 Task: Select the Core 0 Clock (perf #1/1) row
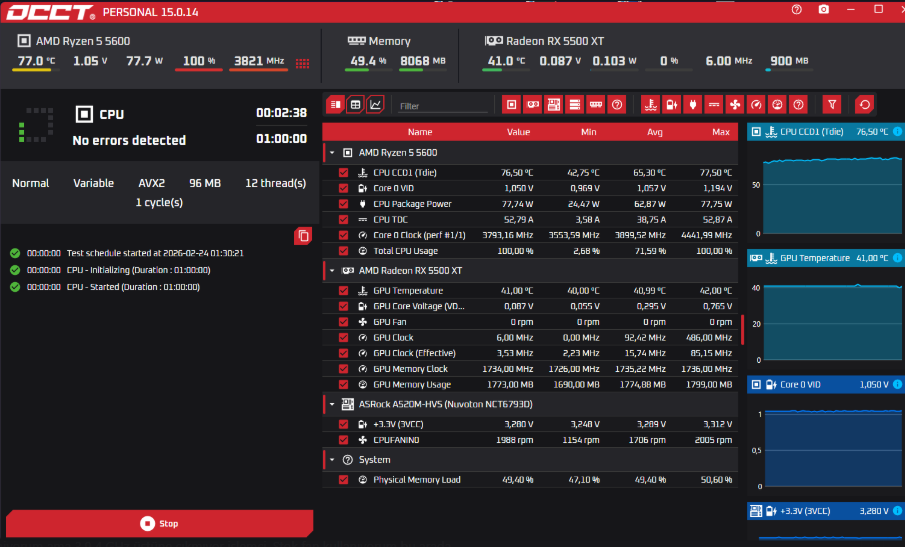530,235
